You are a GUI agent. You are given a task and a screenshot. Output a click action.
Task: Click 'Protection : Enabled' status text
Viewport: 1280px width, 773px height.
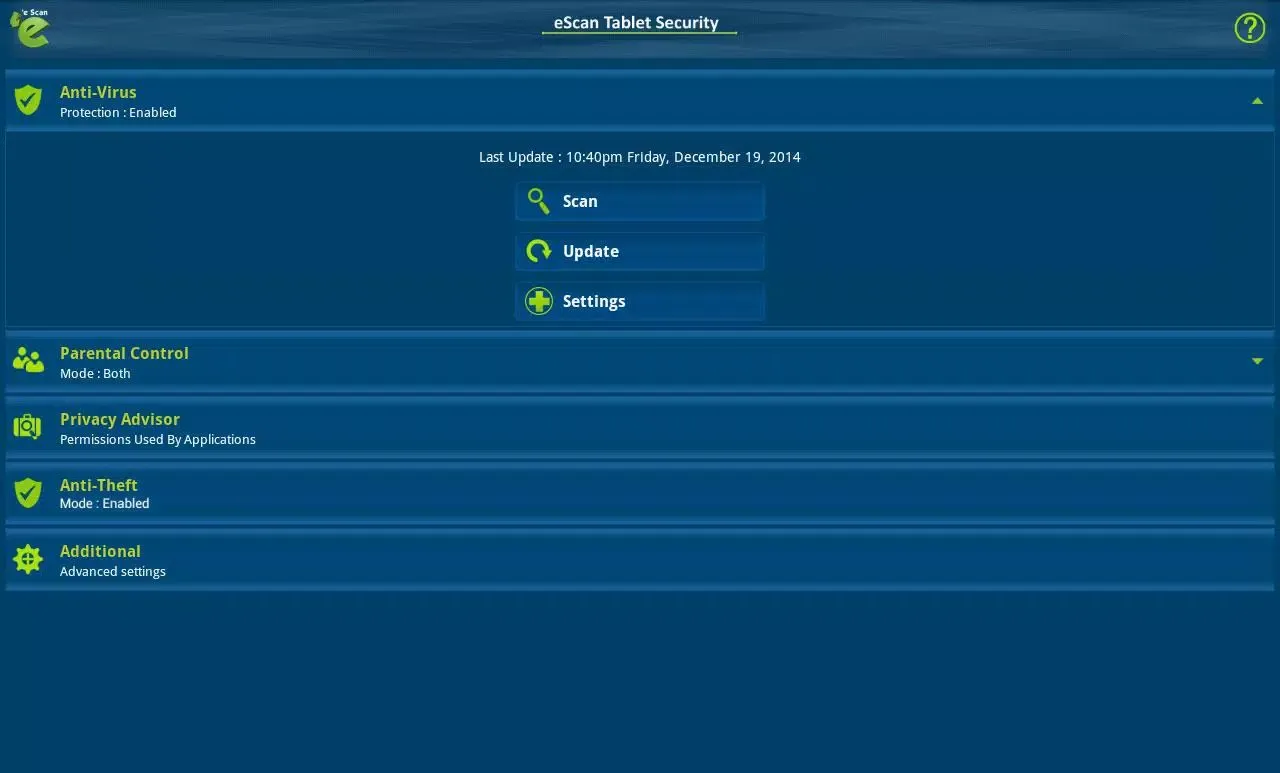pos(118,113)
